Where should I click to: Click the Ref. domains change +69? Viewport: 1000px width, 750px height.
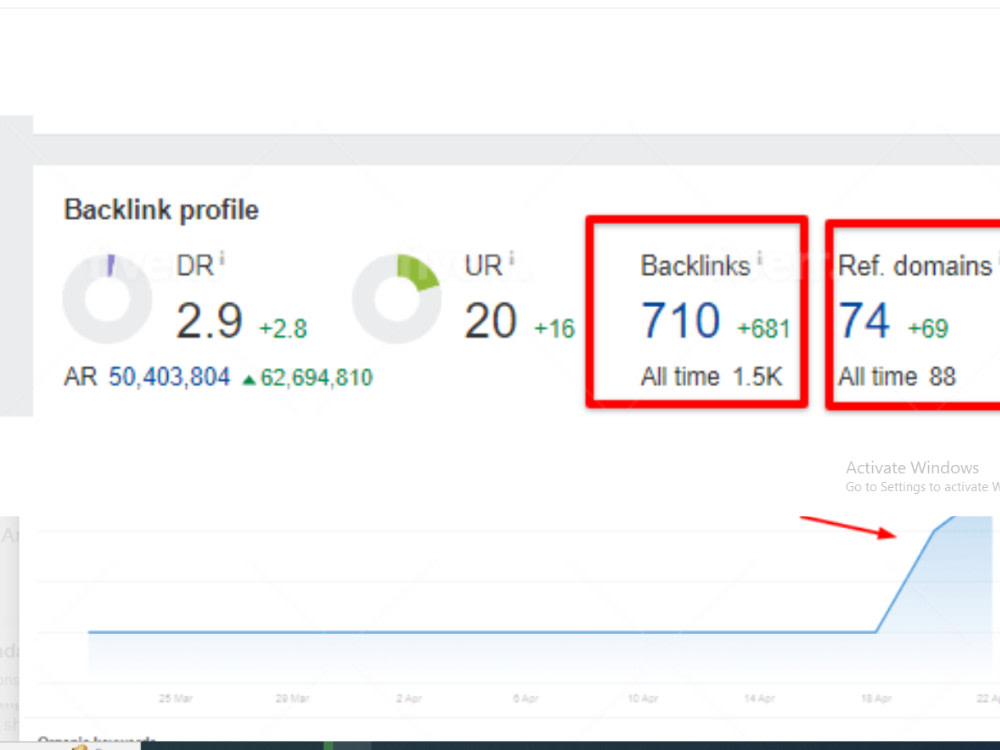tap(928, 329)
